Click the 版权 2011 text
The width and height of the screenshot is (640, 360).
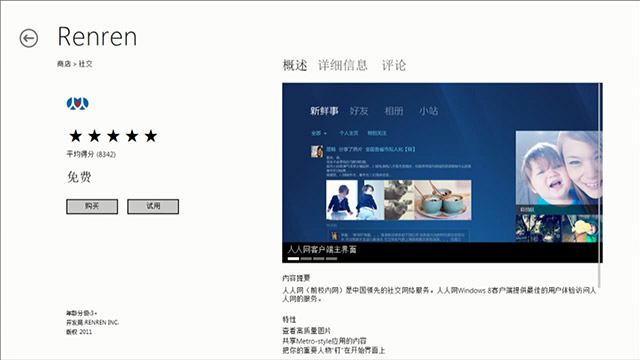coord(79,332)
